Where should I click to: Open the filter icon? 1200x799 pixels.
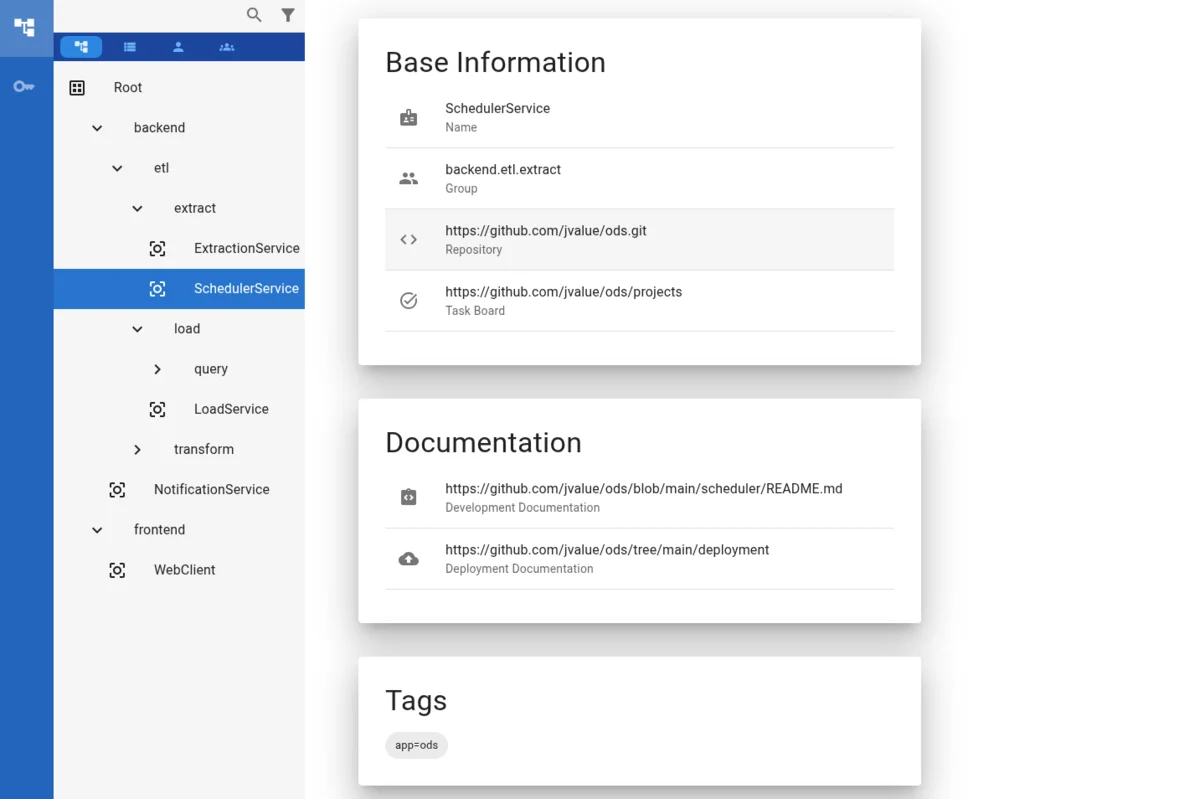coord(288,15)
